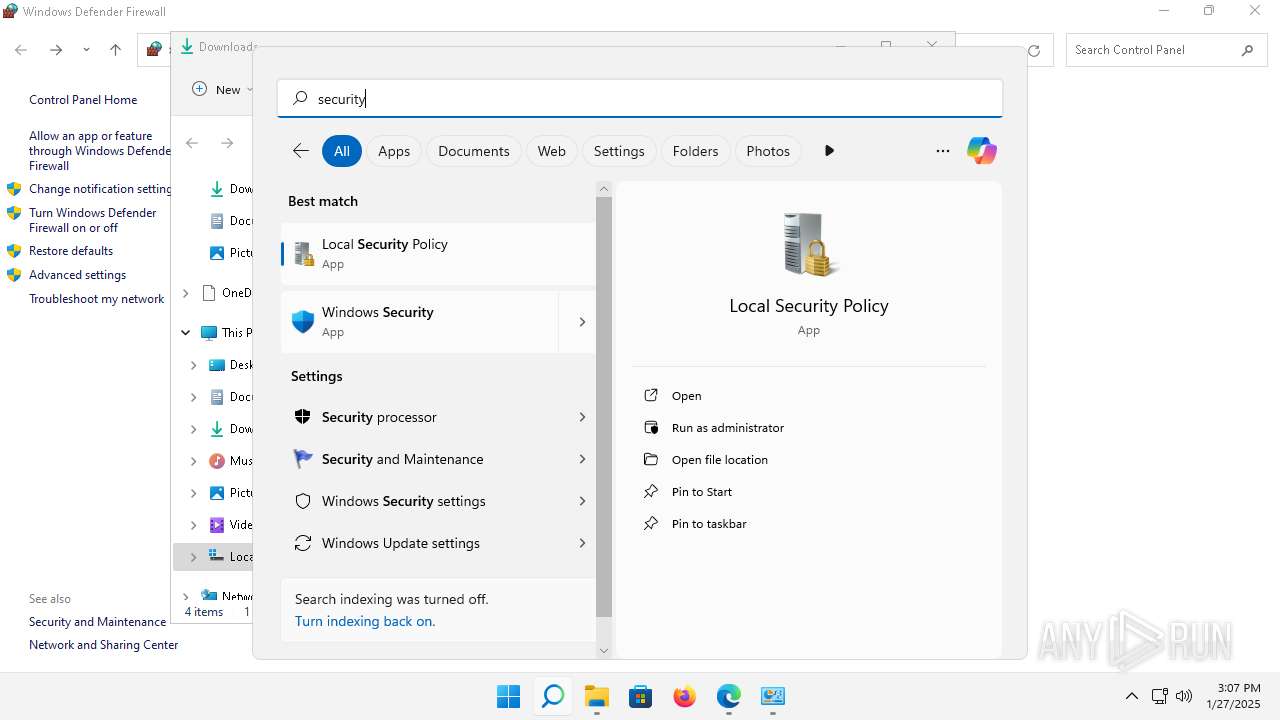Screen dimensions: 1280x720
Task: Click the network tray icon
Action: [1160, 696]
